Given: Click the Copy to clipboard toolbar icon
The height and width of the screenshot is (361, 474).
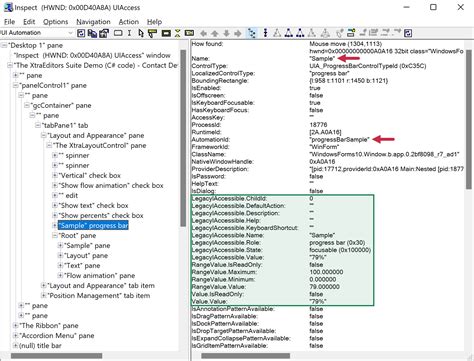Looking at the screenshot, I should coord(92,33).
